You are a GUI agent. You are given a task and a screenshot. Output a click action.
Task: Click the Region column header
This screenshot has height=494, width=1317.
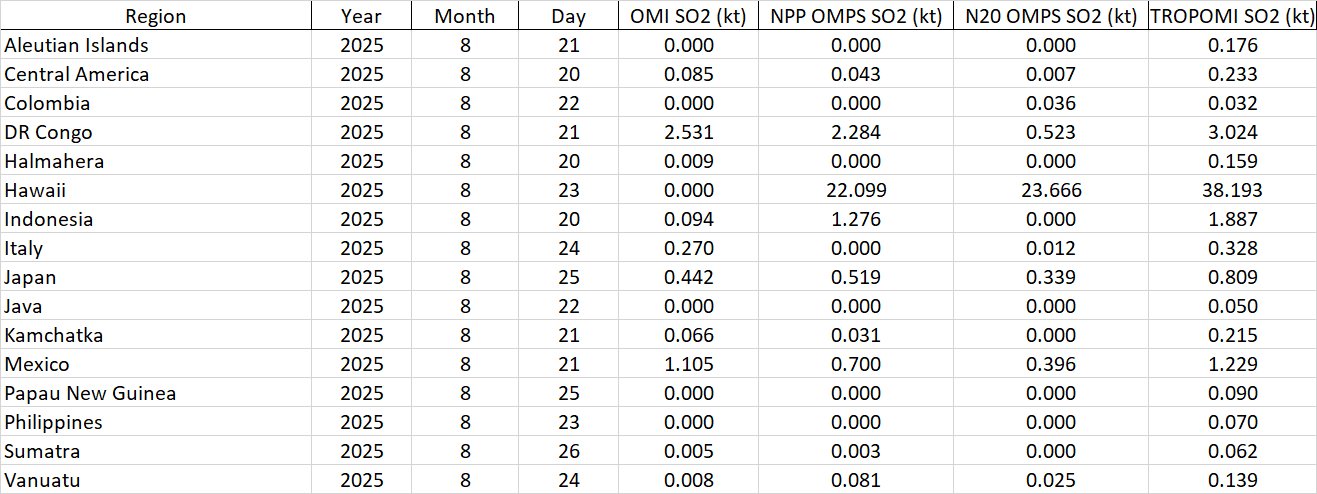155,16
